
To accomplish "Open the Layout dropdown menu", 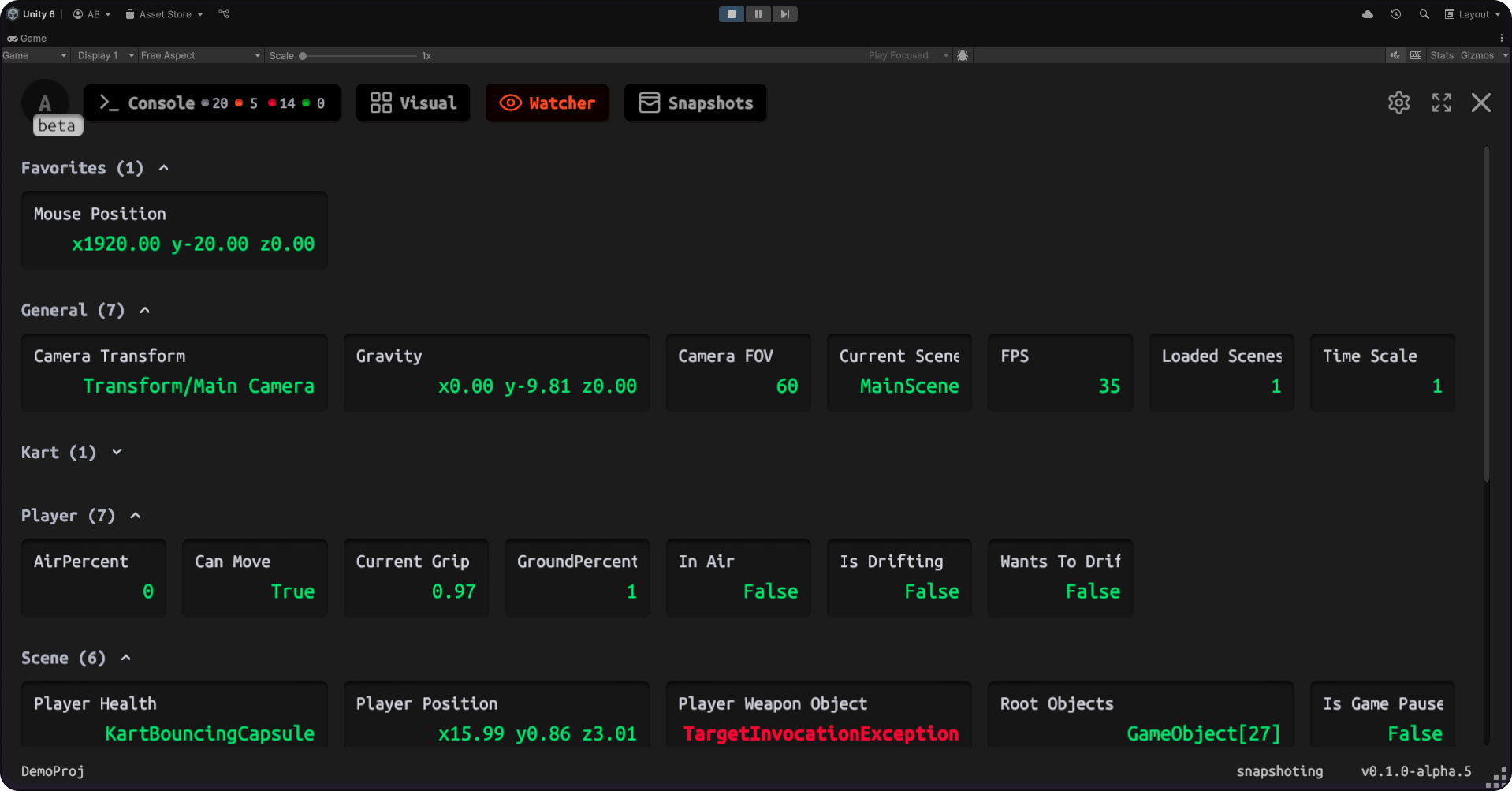I will (x=1472, y=14).
